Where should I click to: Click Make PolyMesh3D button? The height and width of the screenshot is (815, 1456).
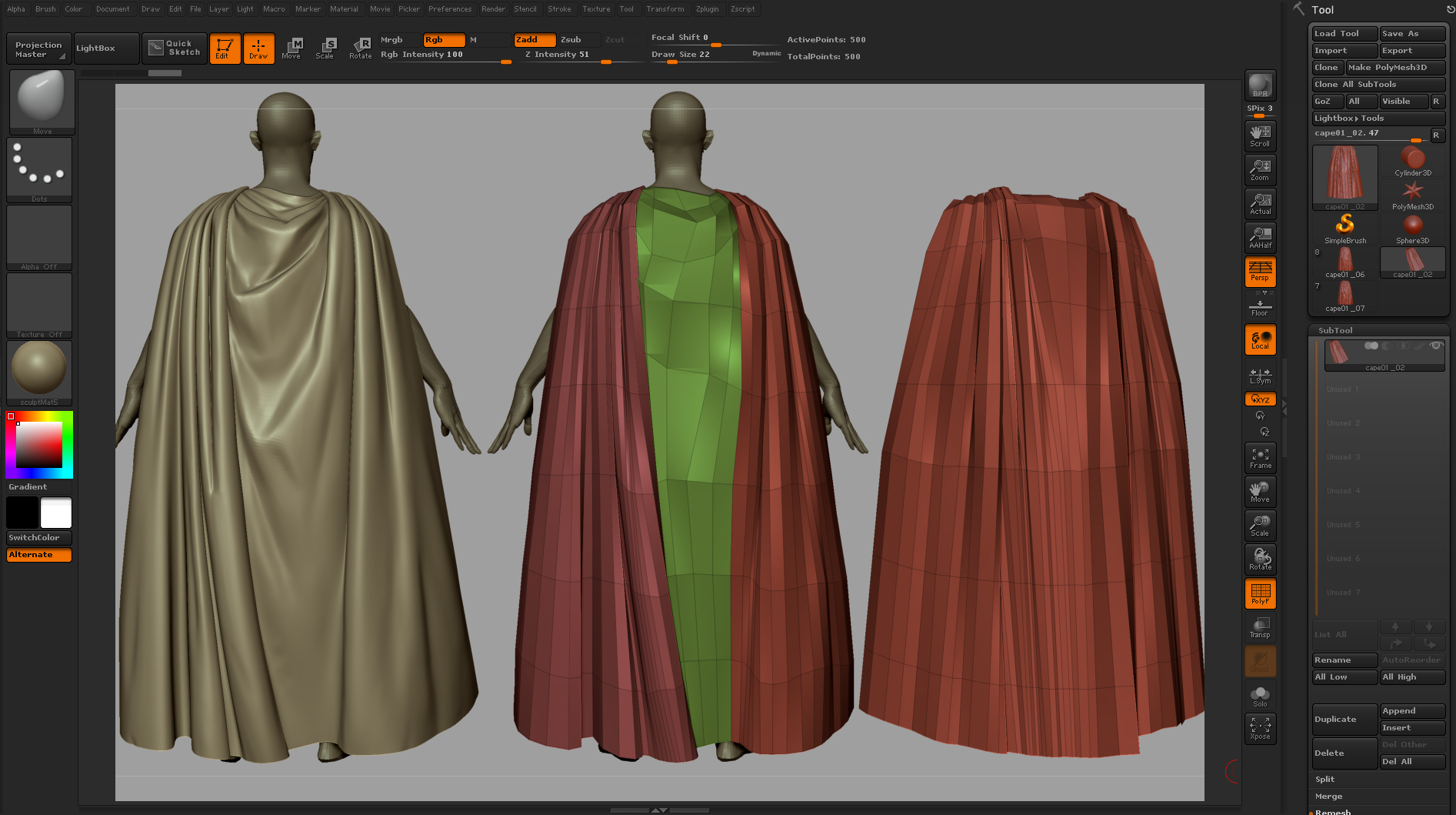1396,68
